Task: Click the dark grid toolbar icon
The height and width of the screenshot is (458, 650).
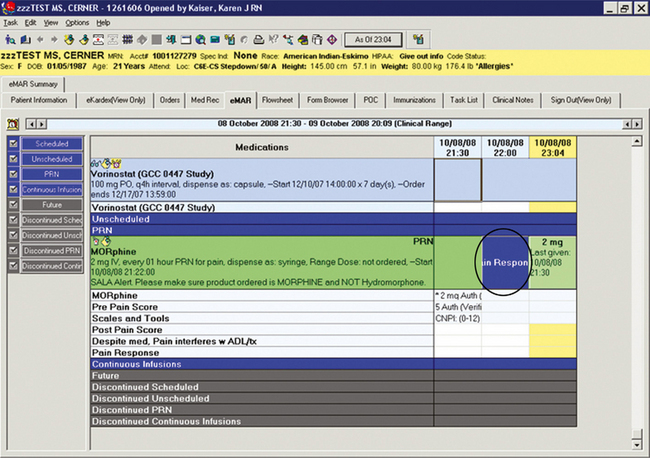Action: click(127, 39)
